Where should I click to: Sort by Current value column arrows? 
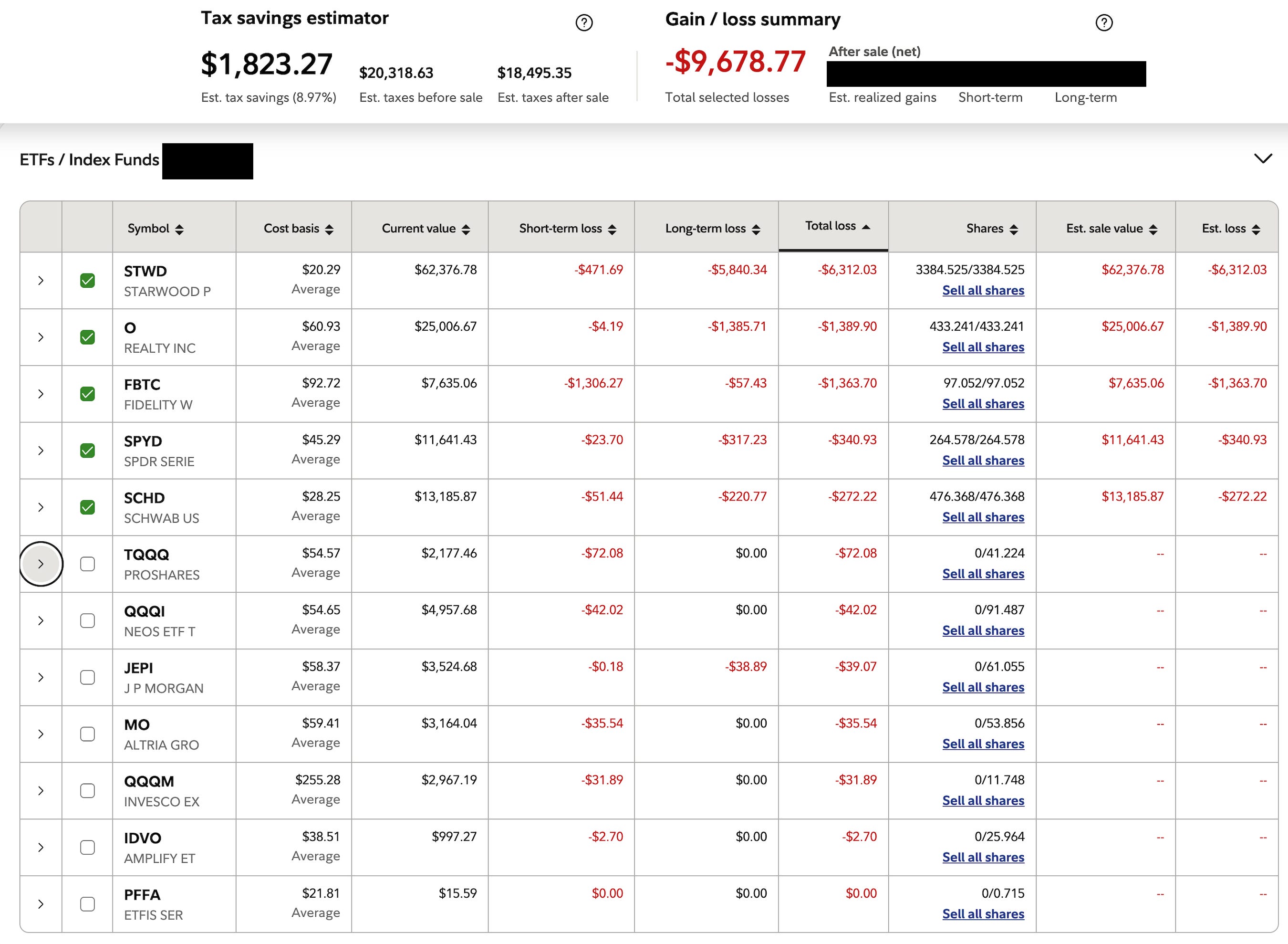[x=466, y=229]
